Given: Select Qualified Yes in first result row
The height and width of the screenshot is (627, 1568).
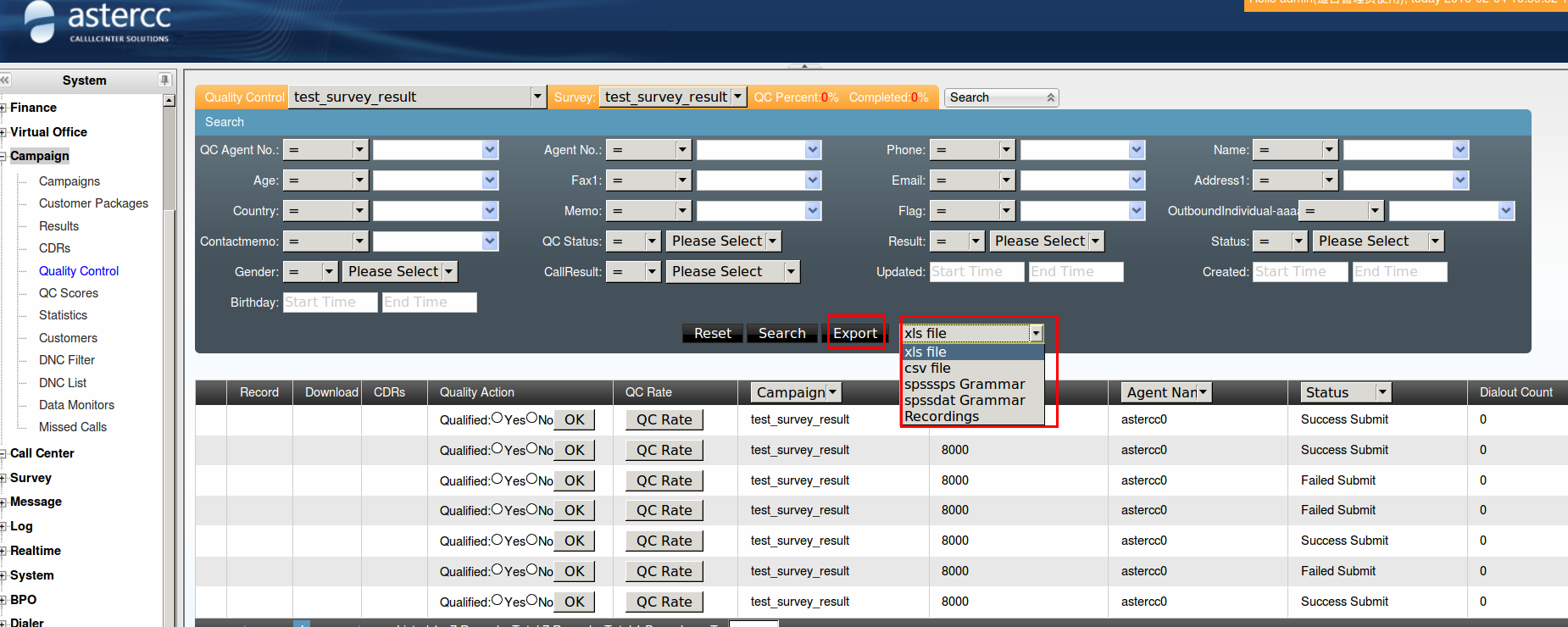Looking at the screenshot, I should 498,419.
